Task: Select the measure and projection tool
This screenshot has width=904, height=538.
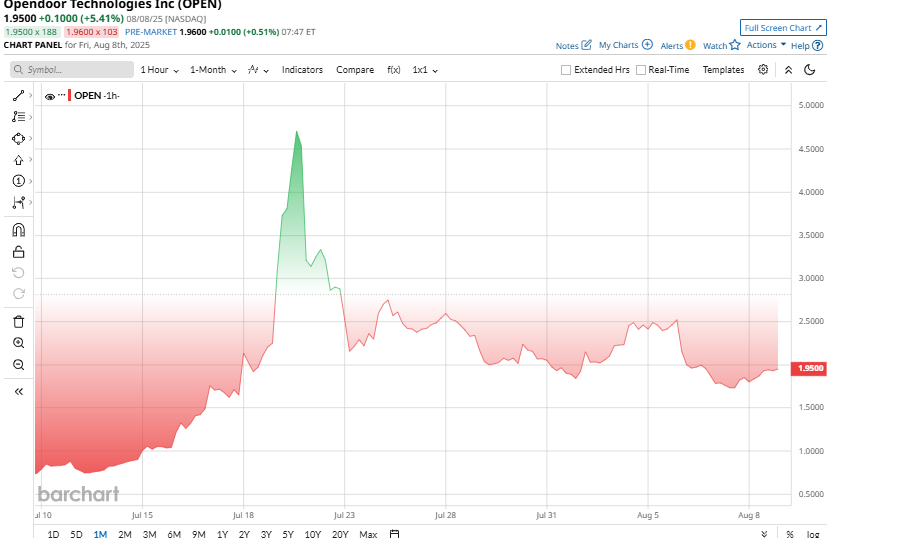Action: (x=18, y=202)
